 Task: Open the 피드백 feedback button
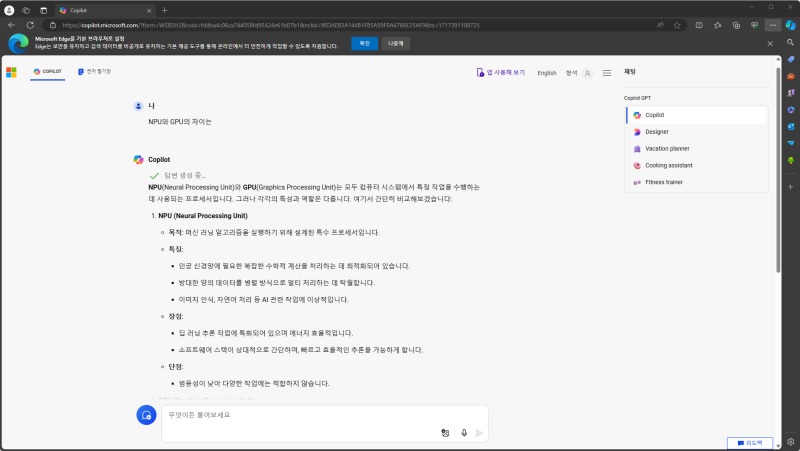[750, 443]
